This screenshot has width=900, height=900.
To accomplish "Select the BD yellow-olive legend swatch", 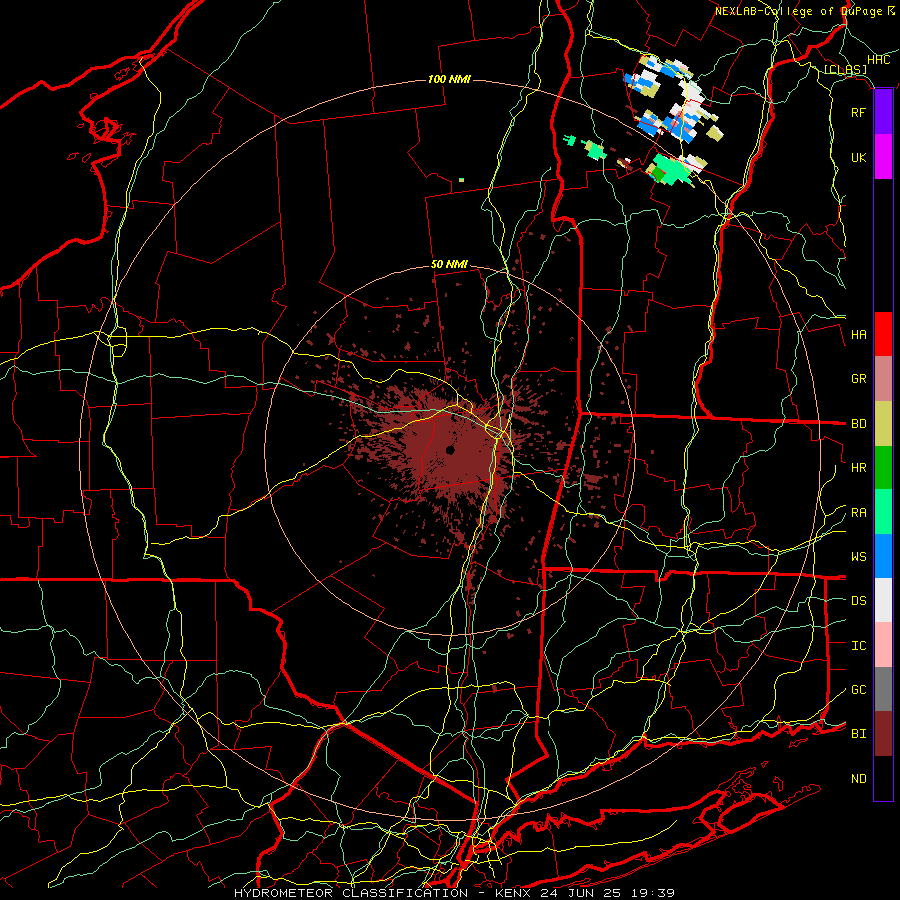I will pos(883,424).
